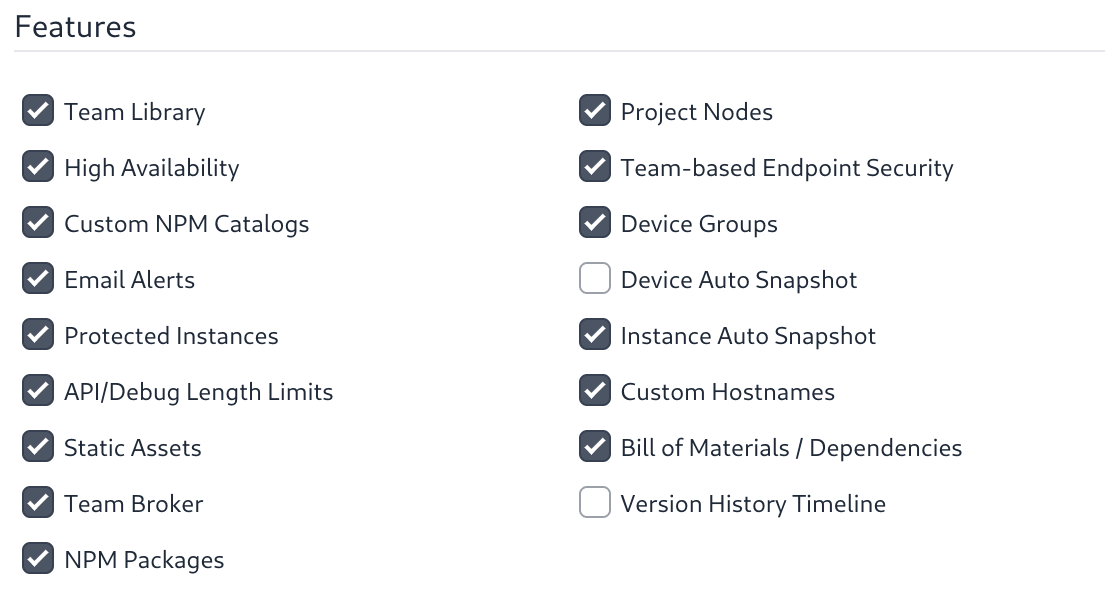Select the Device Auto Snapshot label

point(738,279)
